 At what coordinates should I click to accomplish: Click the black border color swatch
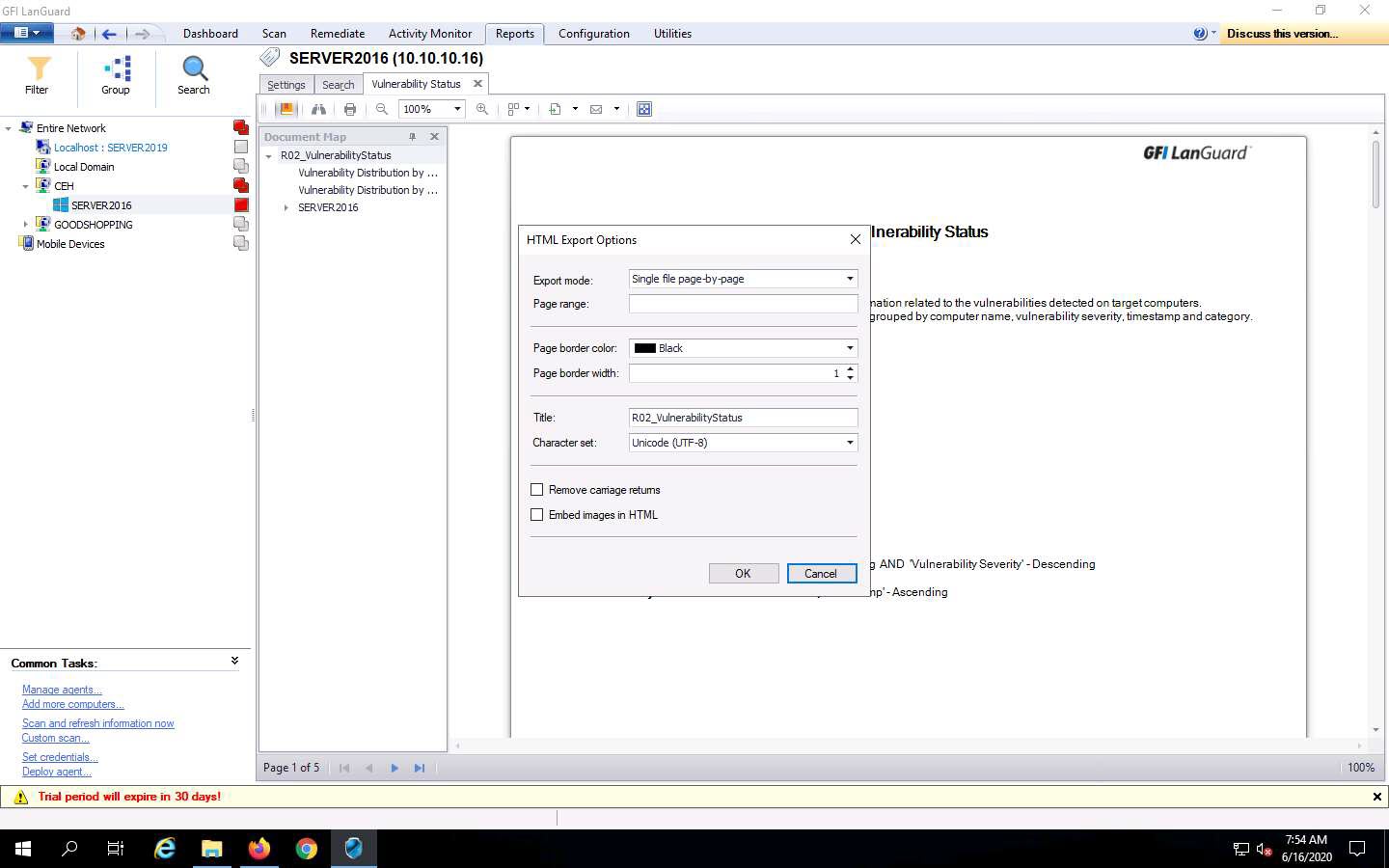[x=644, y=348]
